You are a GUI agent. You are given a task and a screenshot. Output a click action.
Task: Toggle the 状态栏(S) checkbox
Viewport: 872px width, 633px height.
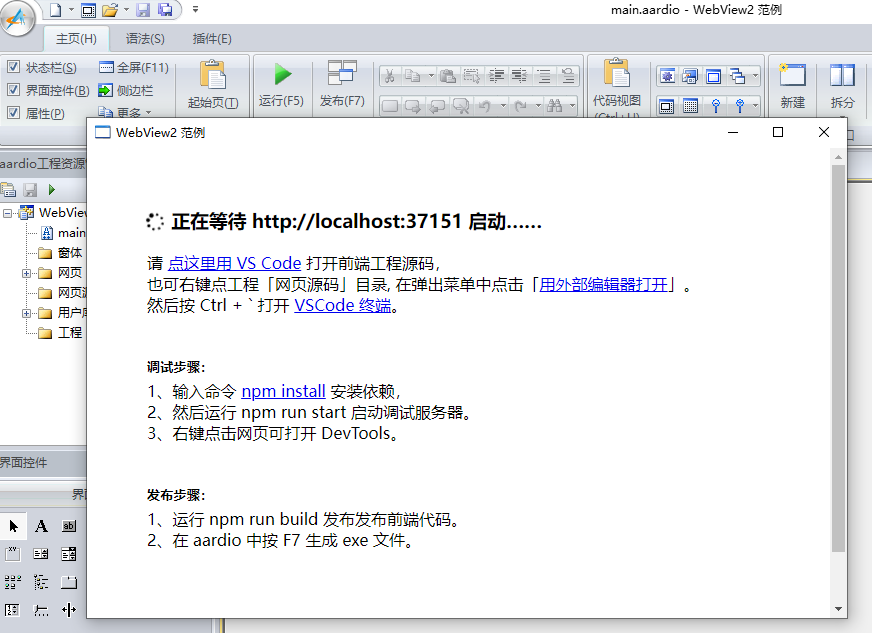click(13, 67)
